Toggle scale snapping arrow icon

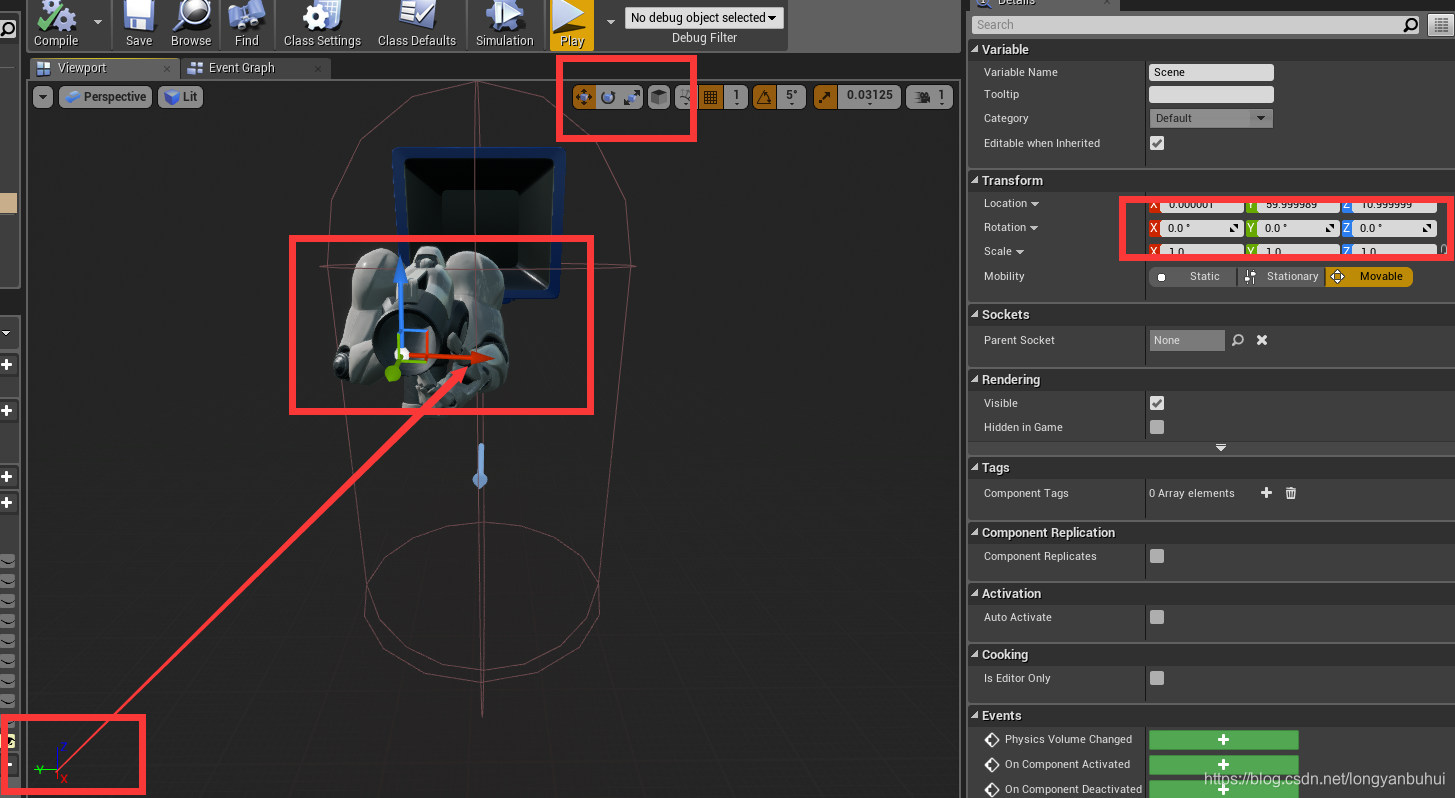(x=825, y=97)
